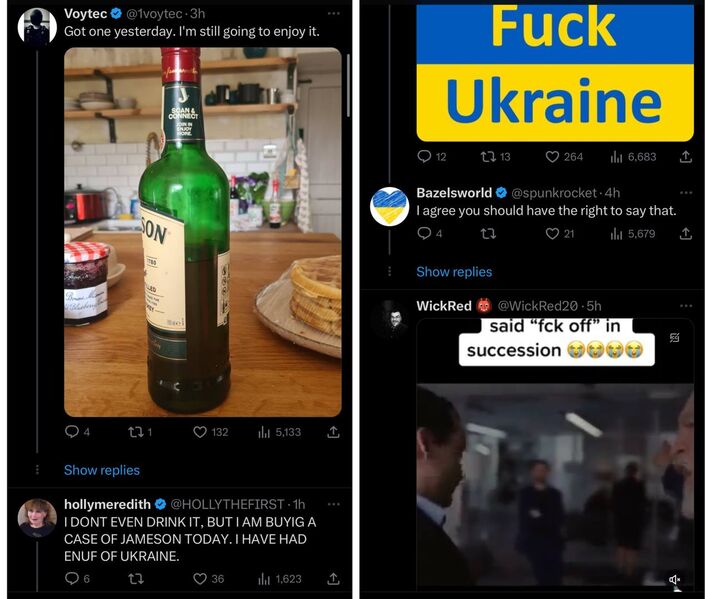Open captions icon on WickRed video
711x599 pixels.
pos(675,337)
